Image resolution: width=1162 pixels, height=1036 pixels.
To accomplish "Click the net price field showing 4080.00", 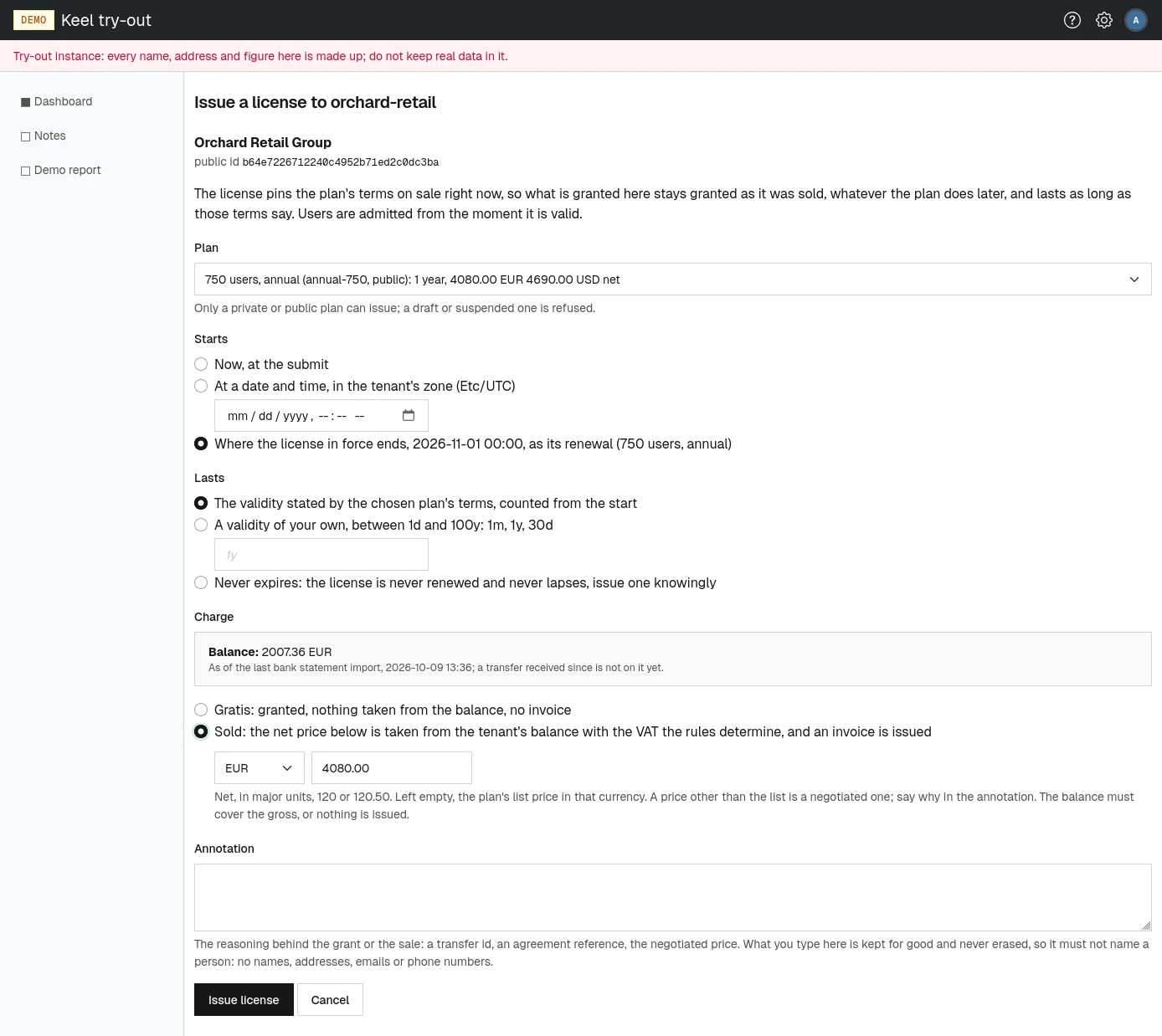I will click(391, 768).
